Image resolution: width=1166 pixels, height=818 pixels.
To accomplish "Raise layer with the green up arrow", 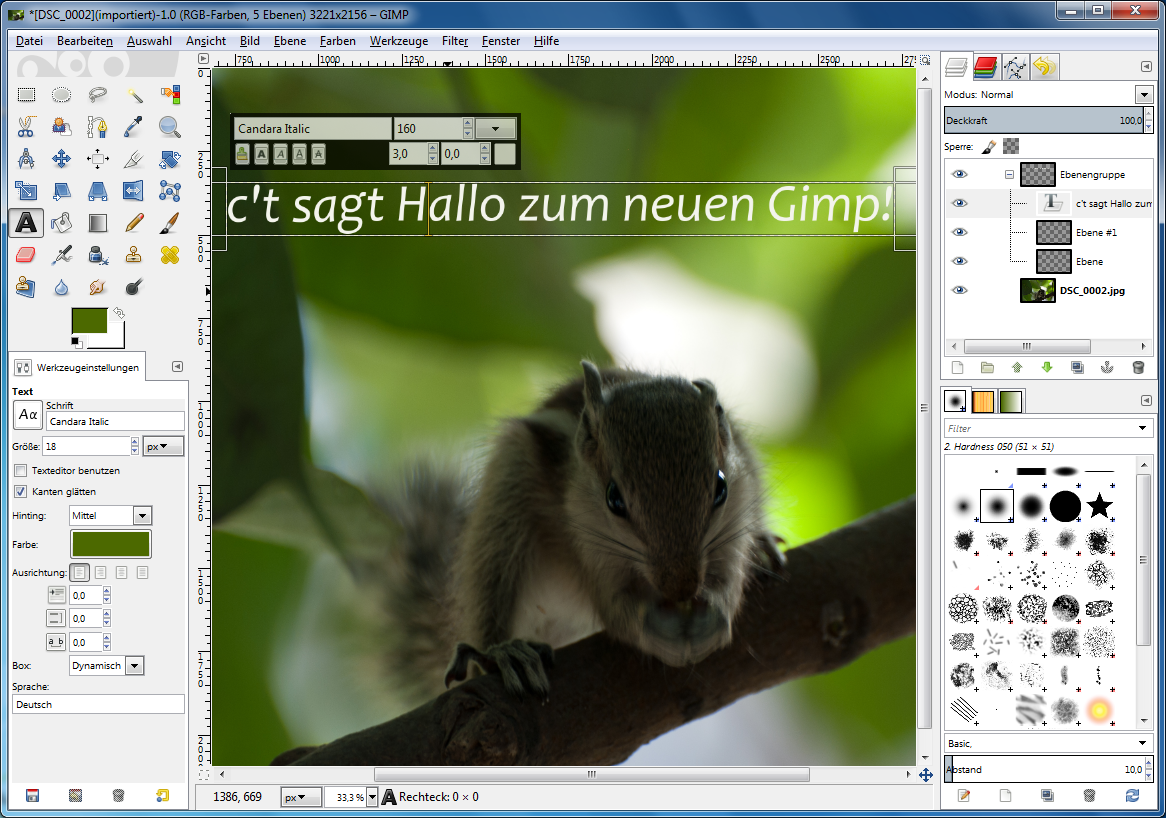I will [x=1017, y=367].
